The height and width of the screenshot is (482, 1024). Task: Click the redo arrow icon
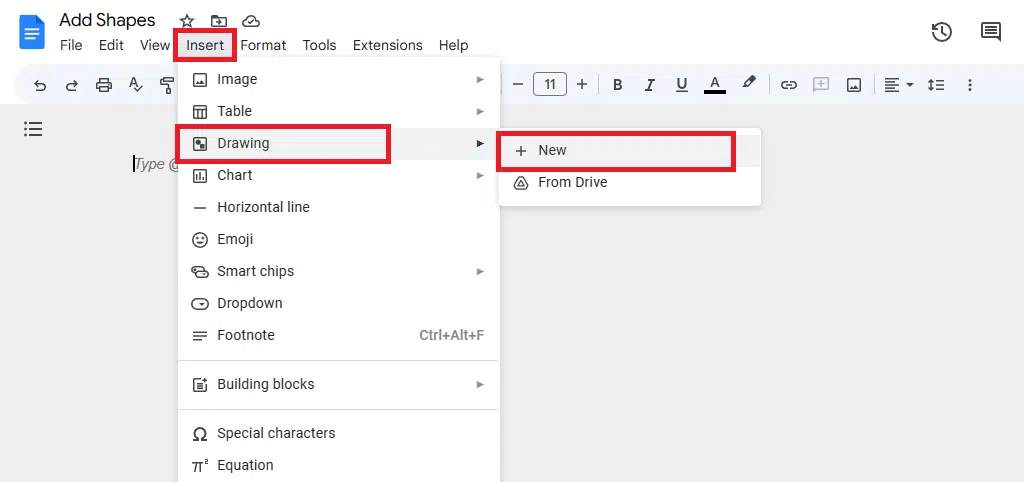pos(72,85)
